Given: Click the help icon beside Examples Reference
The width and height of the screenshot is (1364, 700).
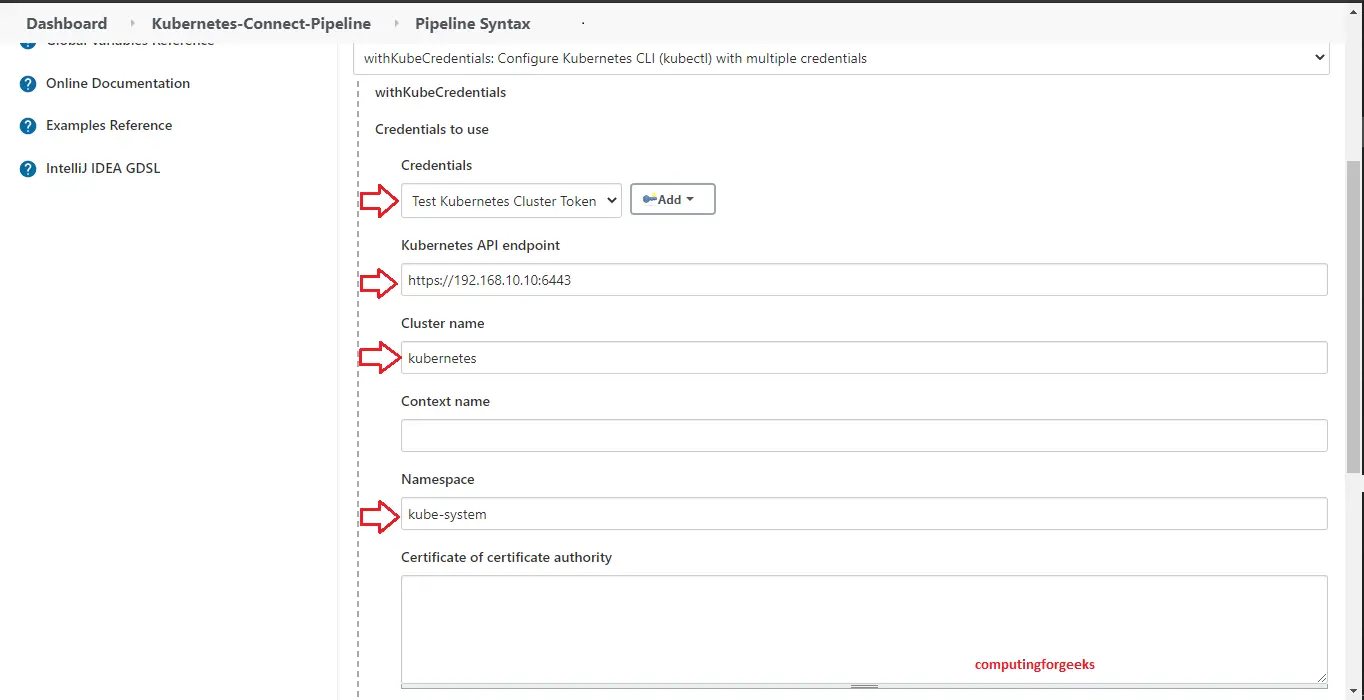Looking at the screenshot, I should coord(28,126).
